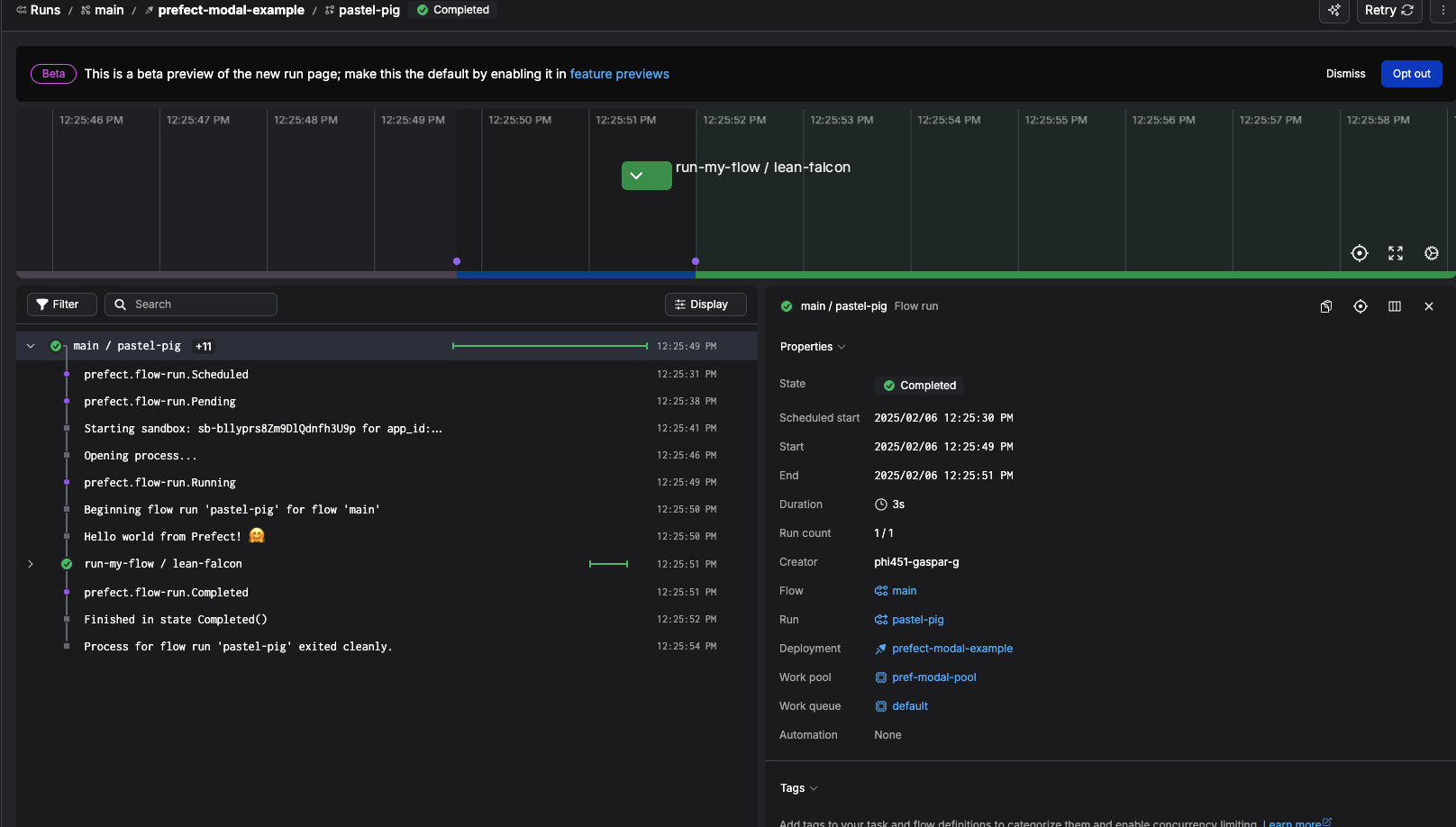
Task: Open the timeline settings gear
Action: click(x=1431, y=253)
